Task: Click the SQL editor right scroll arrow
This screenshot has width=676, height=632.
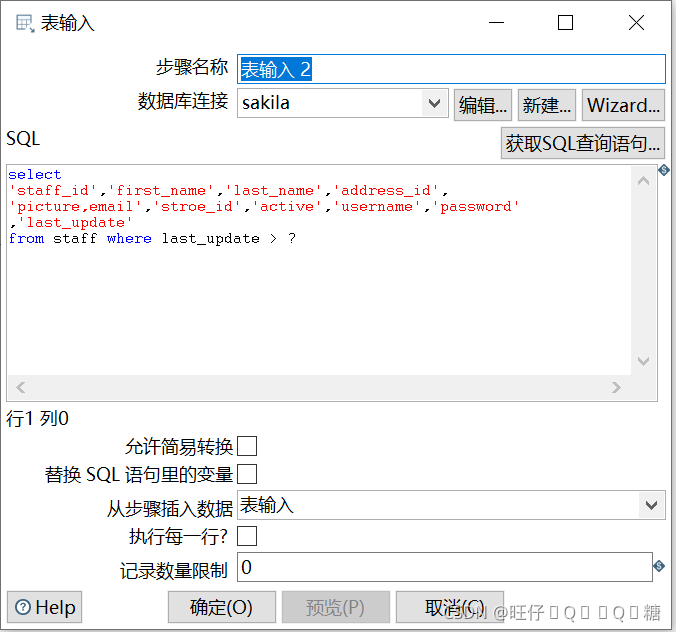Action: 616,387
